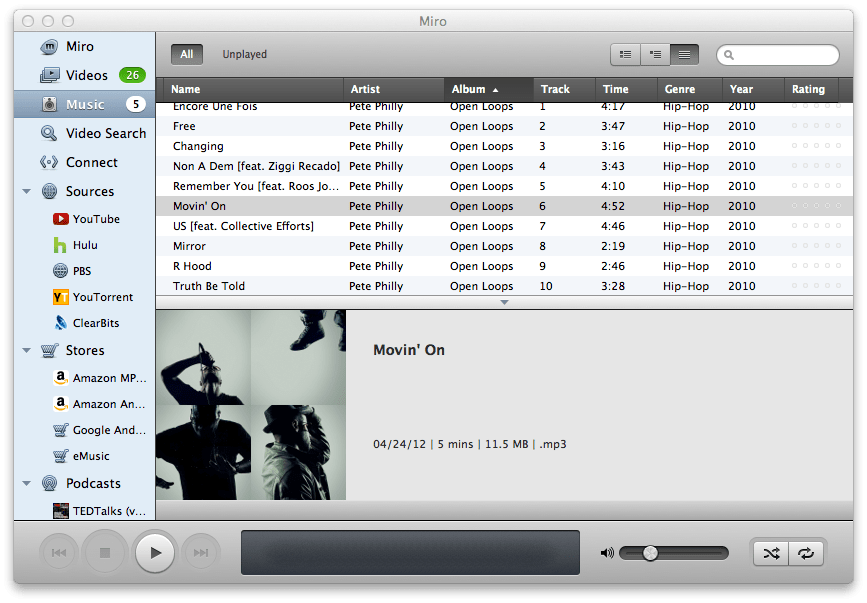Switch to album grouped view
Screen dimensions: 867x603
point(655,55)
